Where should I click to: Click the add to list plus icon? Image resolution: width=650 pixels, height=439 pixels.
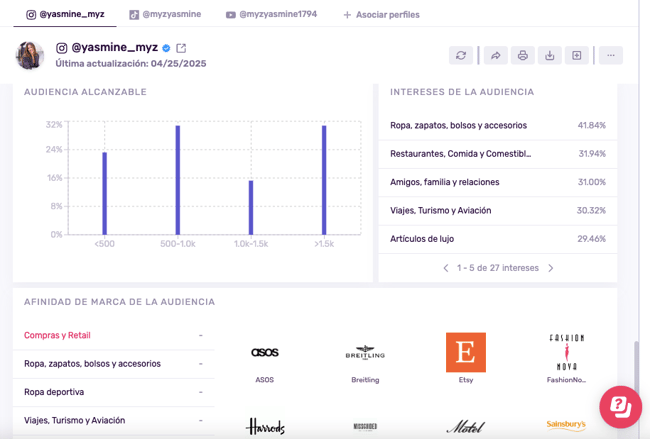click(577, 56)
